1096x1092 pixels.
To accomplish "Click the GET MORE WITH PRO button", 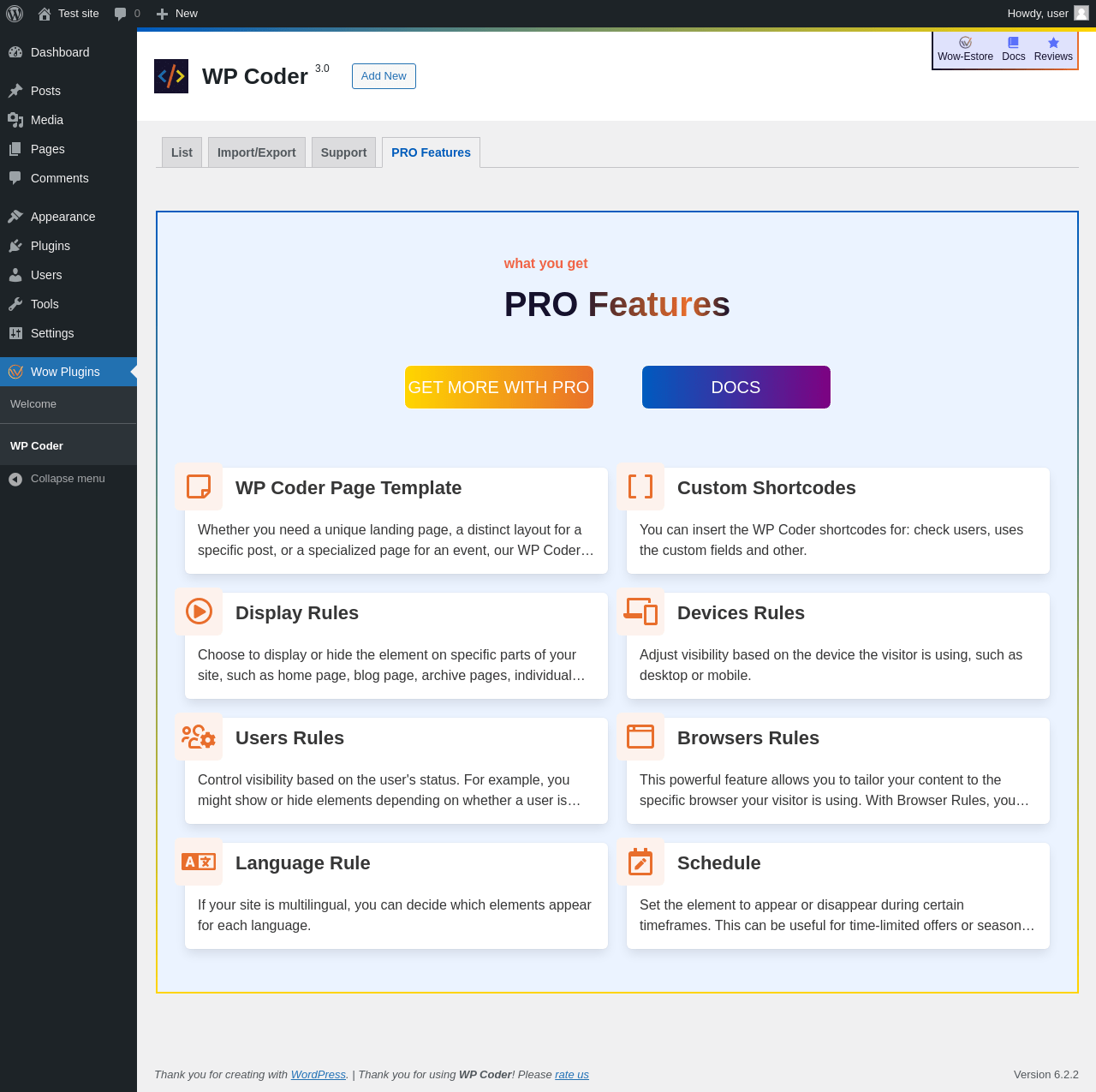I will (x=499, y=387).
